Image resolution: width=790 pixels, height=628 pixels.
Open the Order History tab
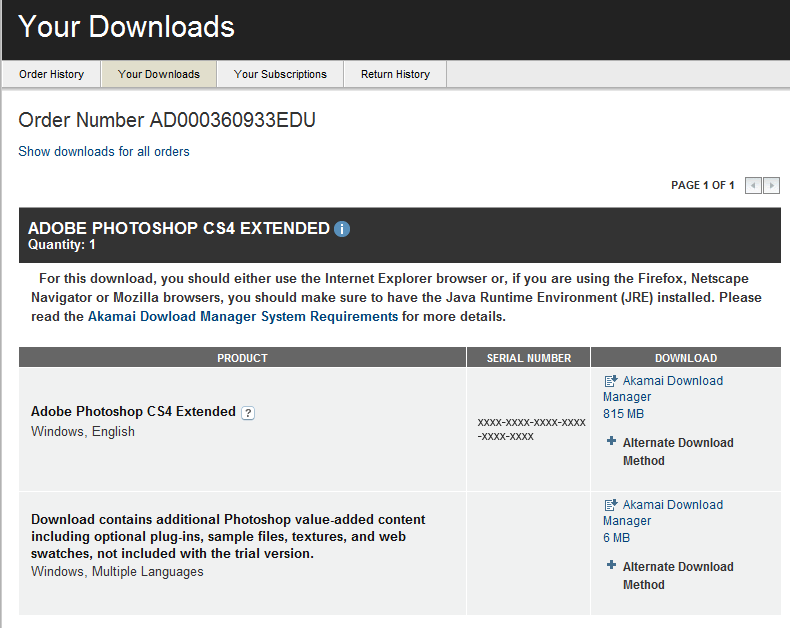pyautogui.click(x=51, y=74)
